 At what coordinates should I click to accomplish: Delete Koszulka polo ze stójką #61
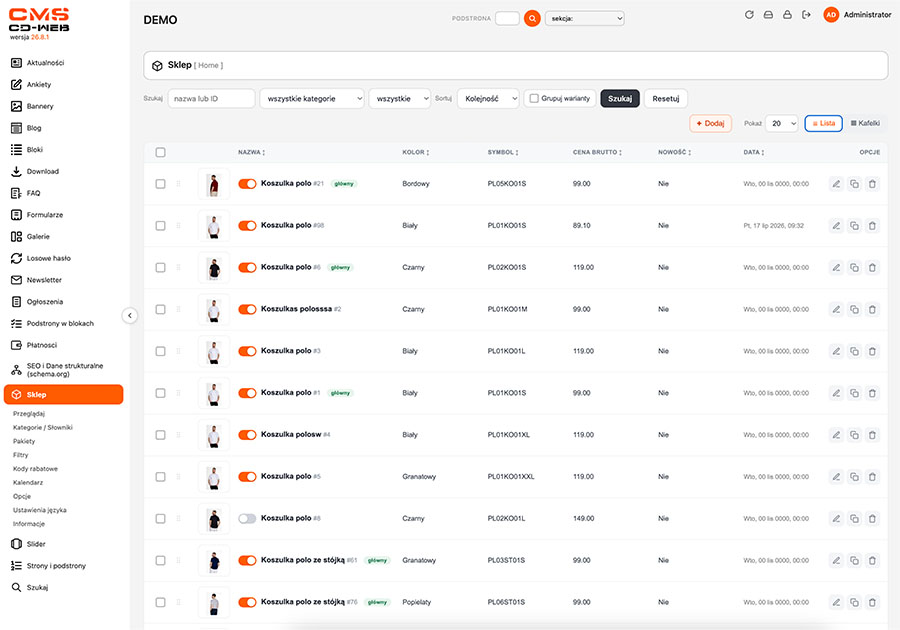pos(872,561)
